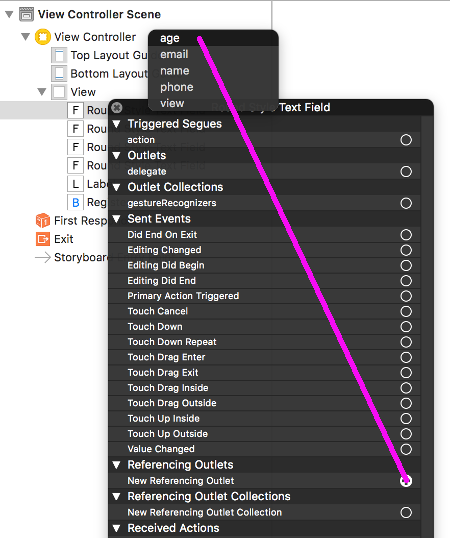
Task: Select the First Responder cube icon
Action: tap(43, 221)
